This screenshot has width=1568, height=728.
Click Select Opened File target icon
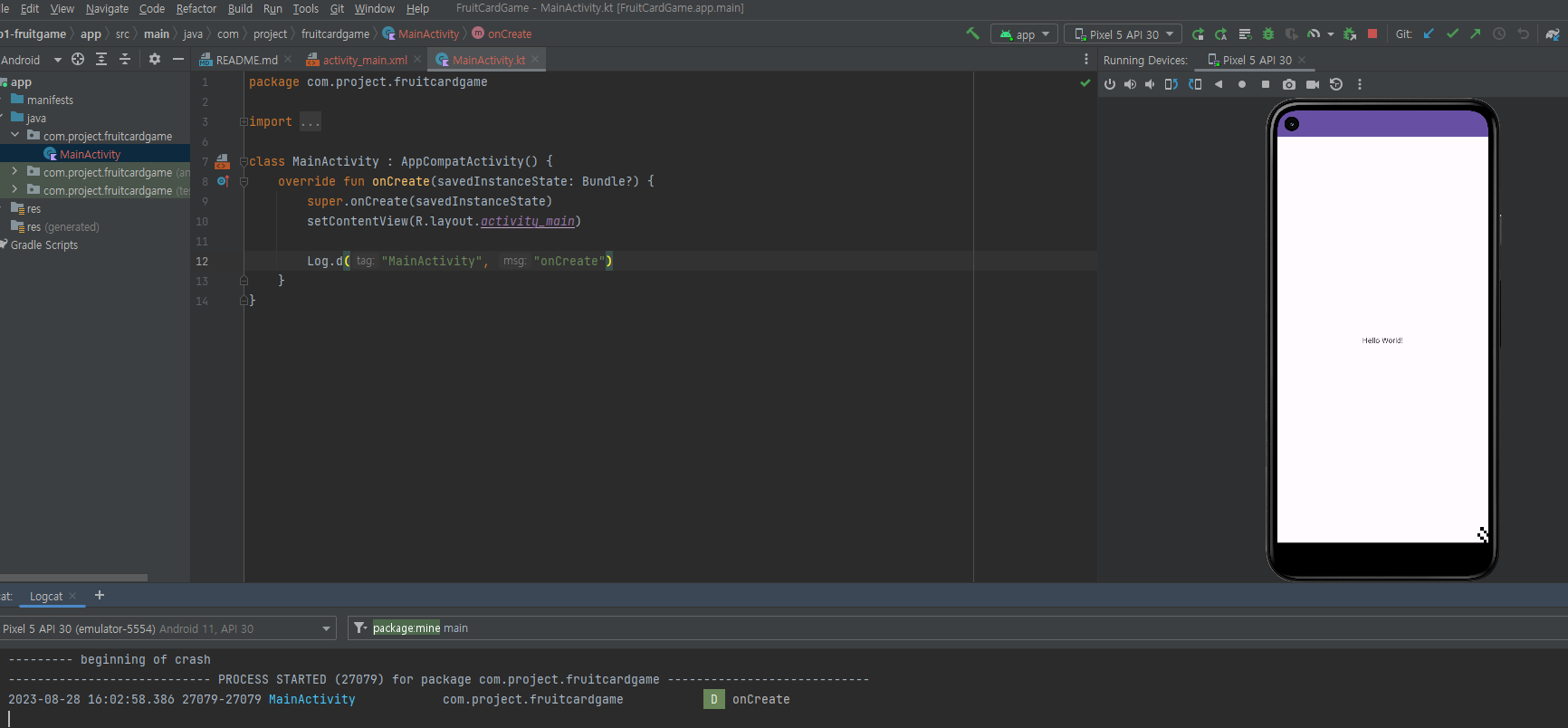coord(78,59)
